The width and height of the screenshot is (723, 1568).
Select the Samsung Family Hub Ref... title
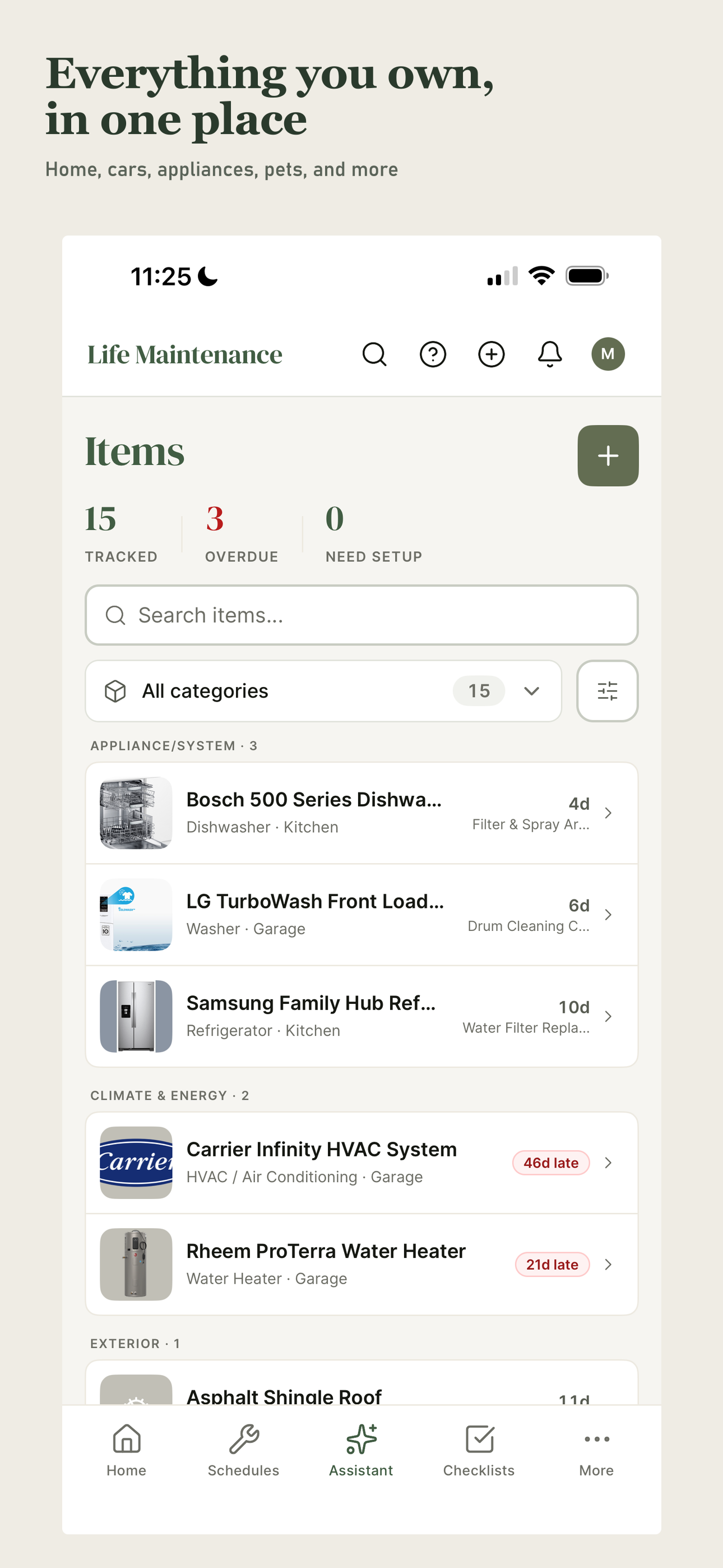(311, 1003)
